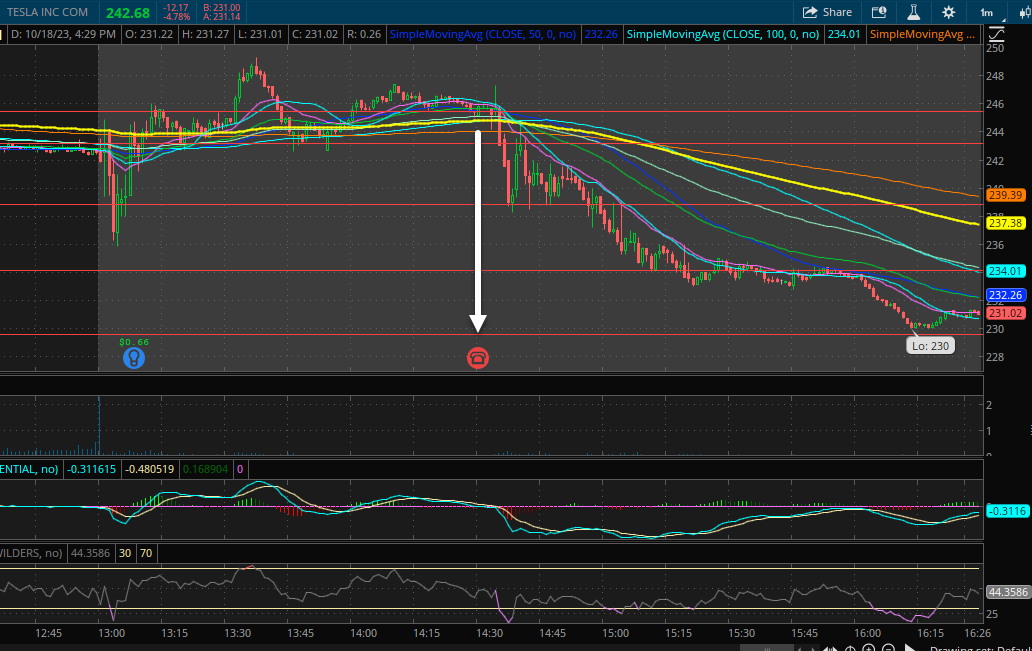Click the blue 232.26 price axis label

[1005, 295]
